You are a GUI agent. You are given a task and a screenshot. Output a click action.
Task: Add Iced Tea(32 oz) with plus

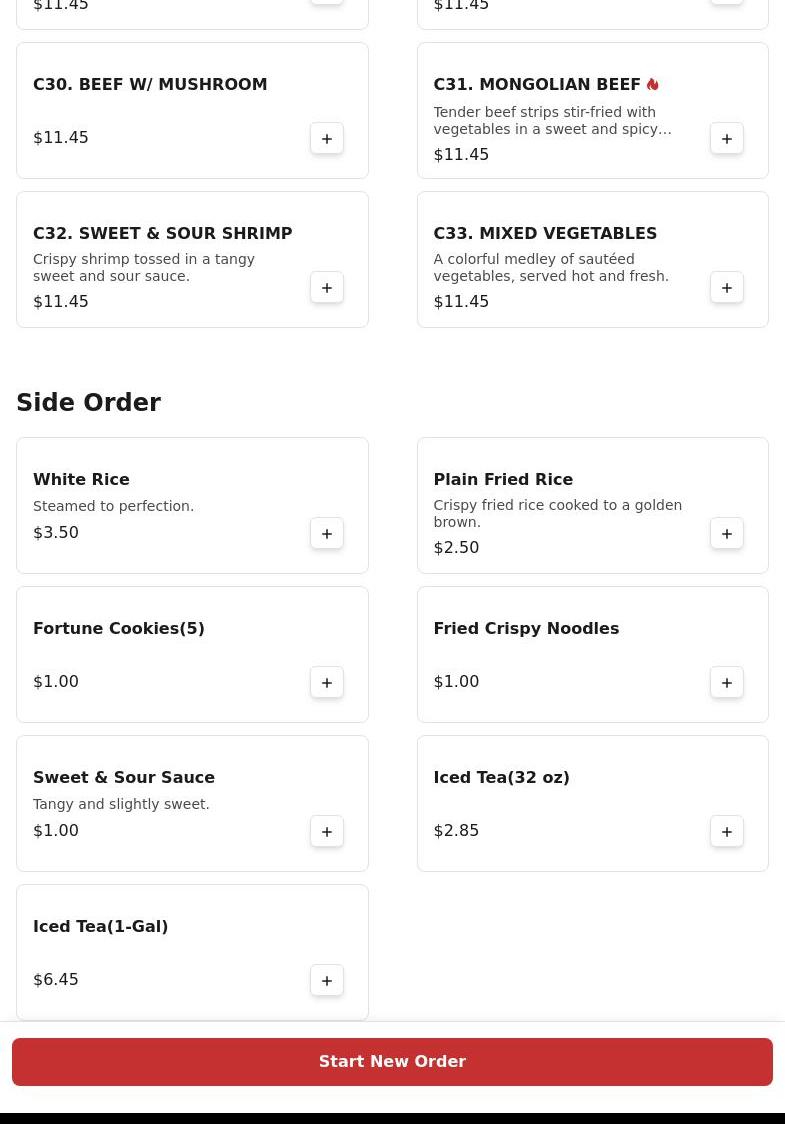727,831
